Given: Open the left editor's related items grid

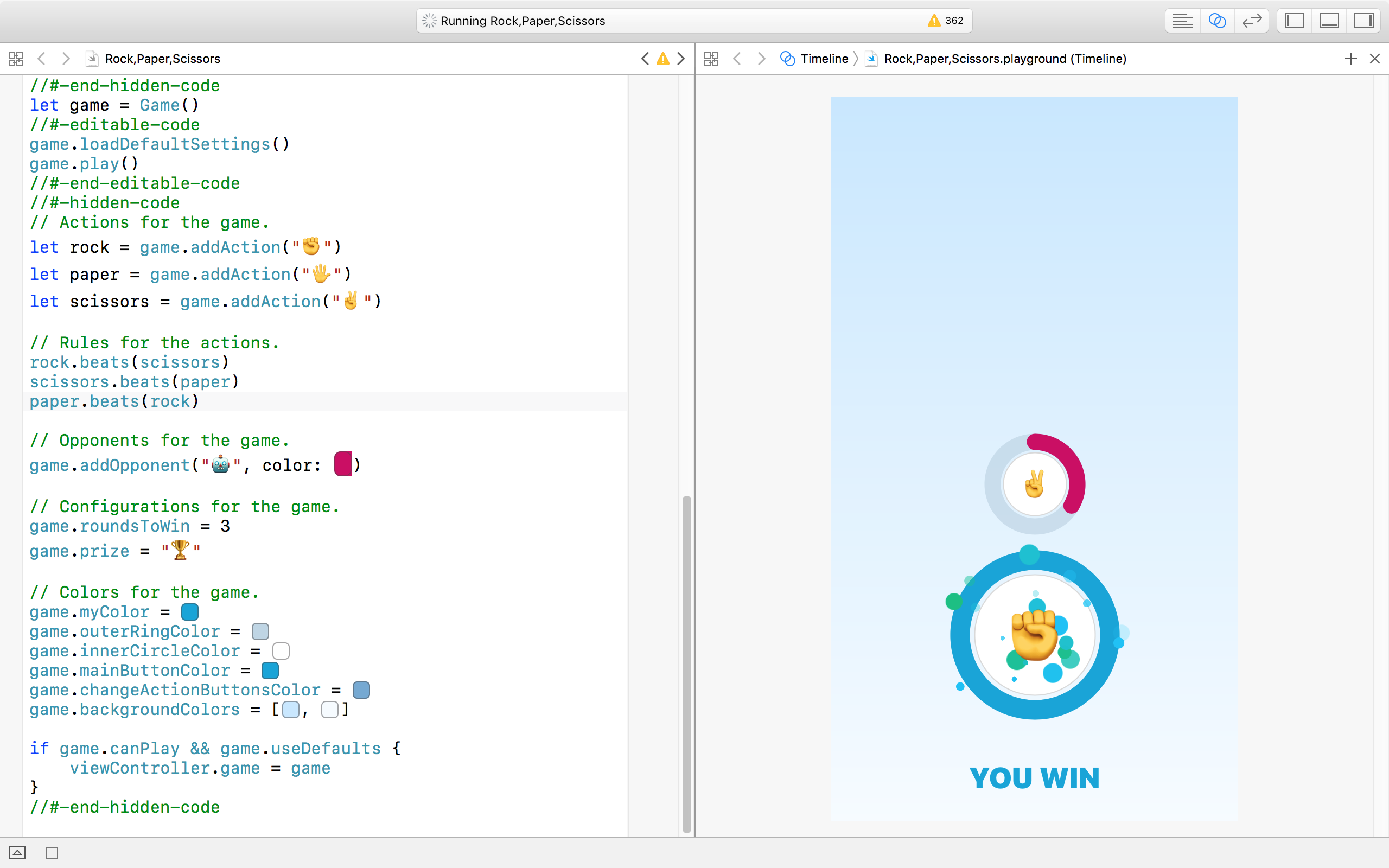Looking at the screenshot, I should [16, 59].
